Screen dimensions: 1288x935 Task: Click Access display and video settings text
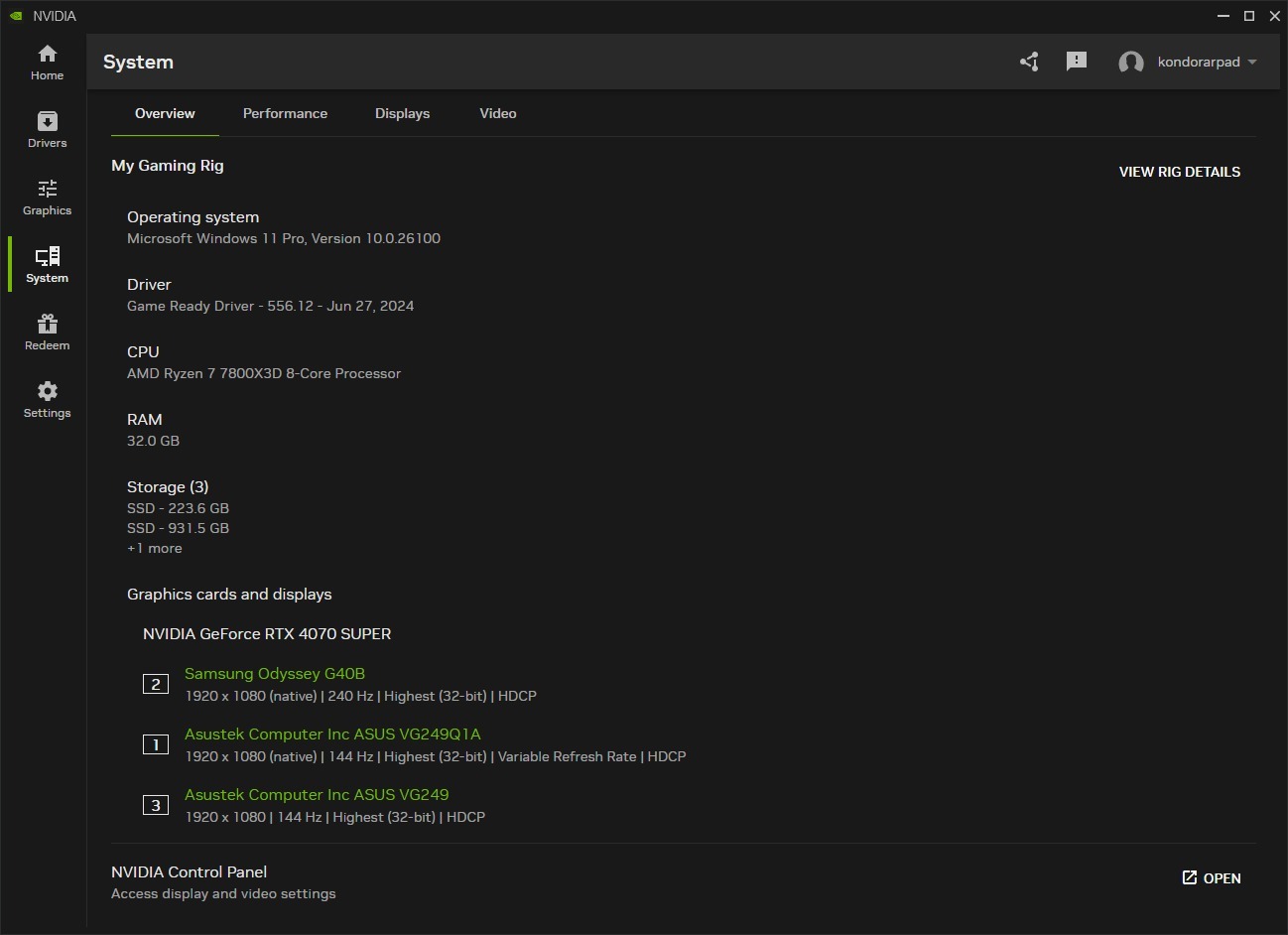click(x=223, y=894)
